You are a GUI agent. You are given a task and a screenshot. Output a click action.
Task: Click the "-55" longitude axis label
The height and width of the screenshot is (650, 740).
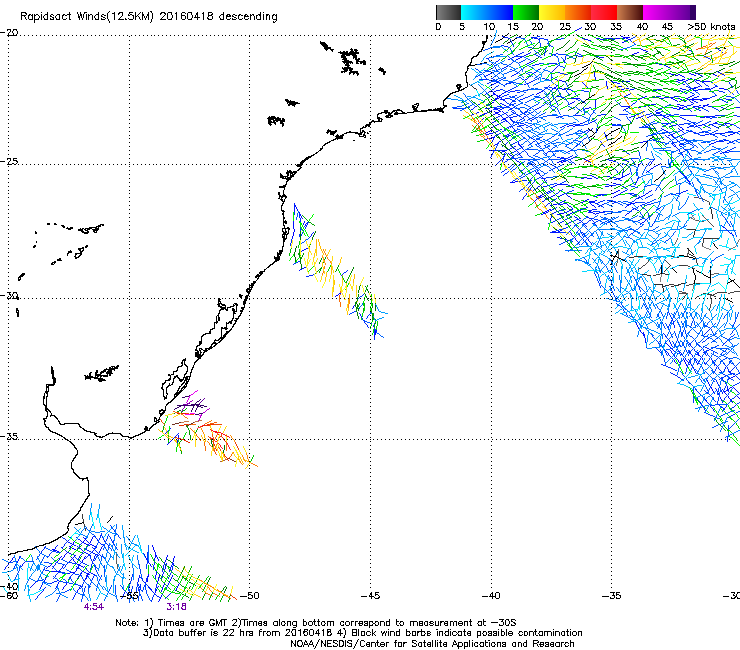point(130,596)
